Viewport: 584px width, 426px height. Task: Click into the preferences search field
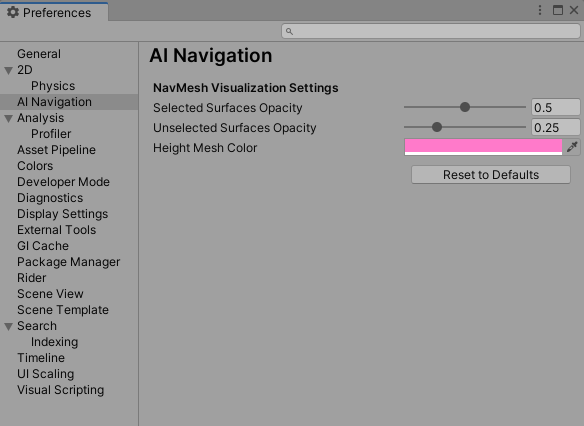pyautogui.click(x=431, y=31)
